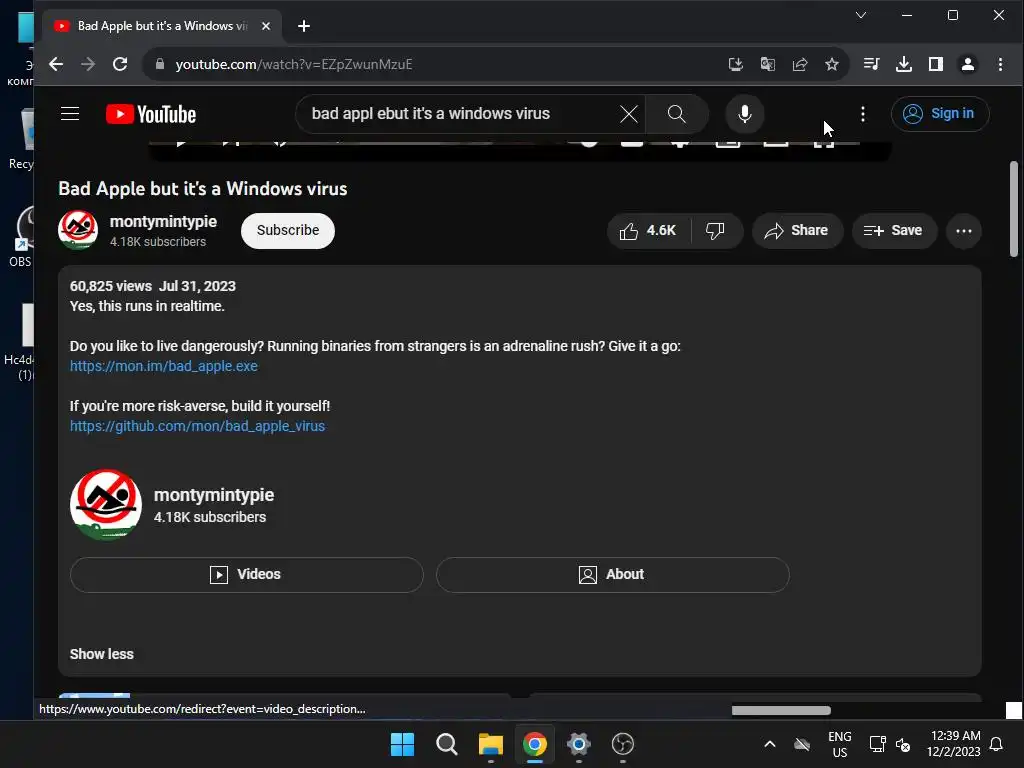Screen dimensions: 1024x768
Task: Share this video
Action: (x=797, y=231)
